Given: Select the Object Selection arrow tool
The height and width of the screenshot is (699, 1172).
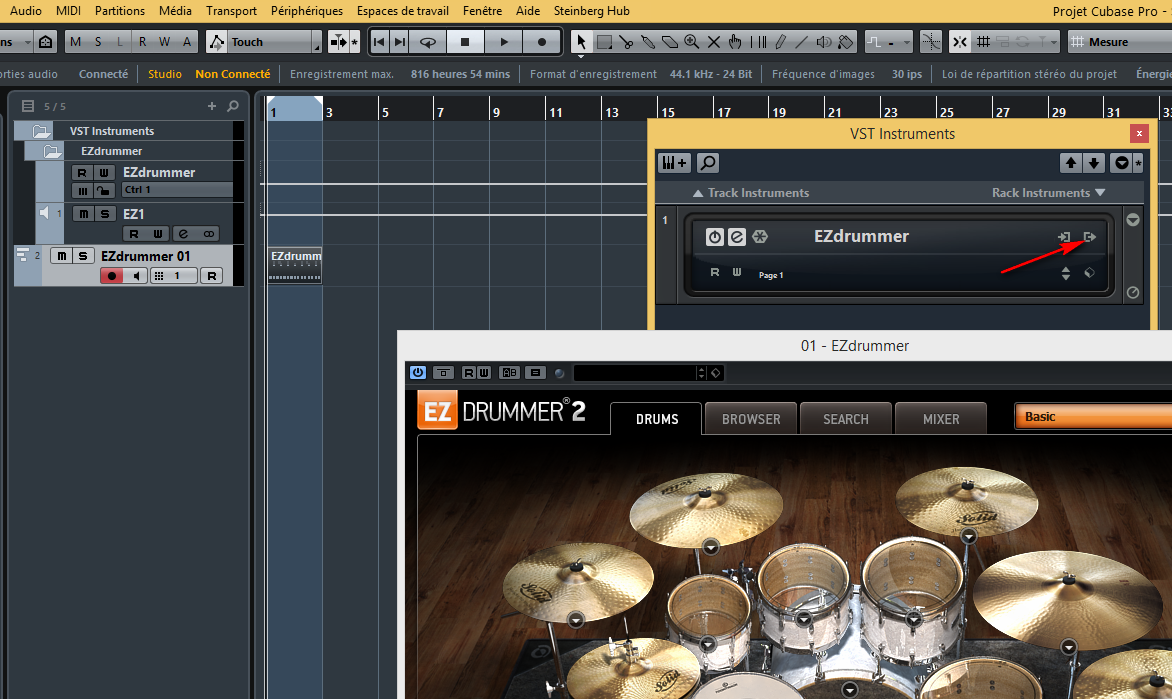Looking at the screenshot, I should [581, 42].
